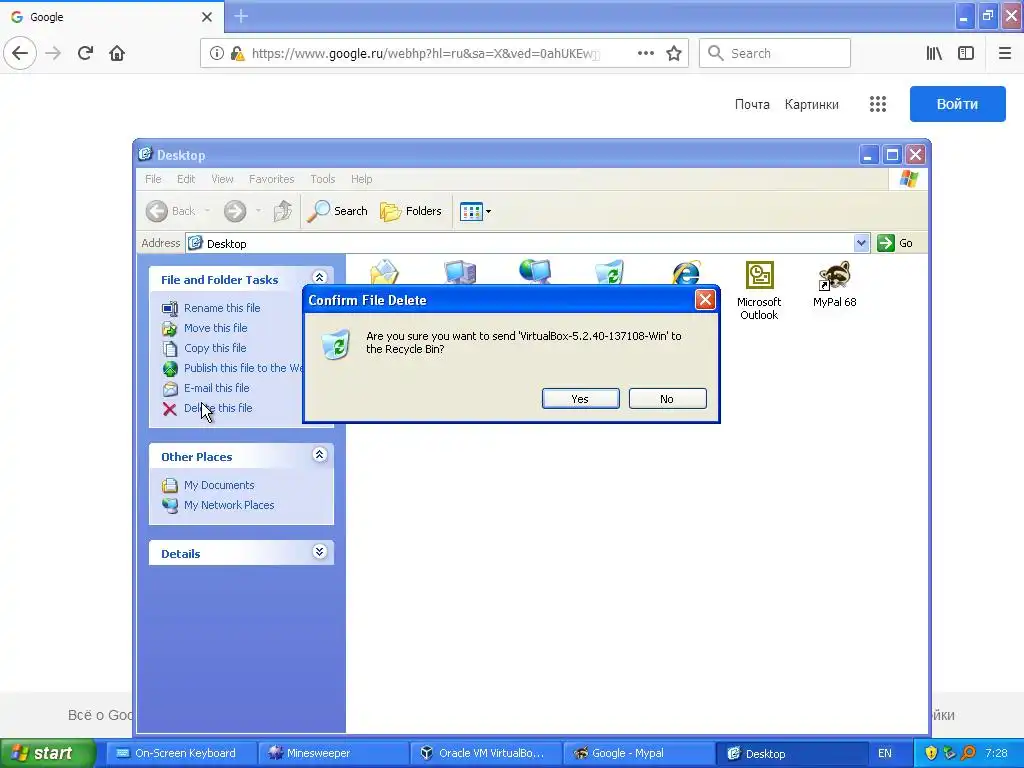This screenshot has height=768, width=1024.
Task: Collapse the File and Folder Tasks panel
Action: (x=319, y=278)
